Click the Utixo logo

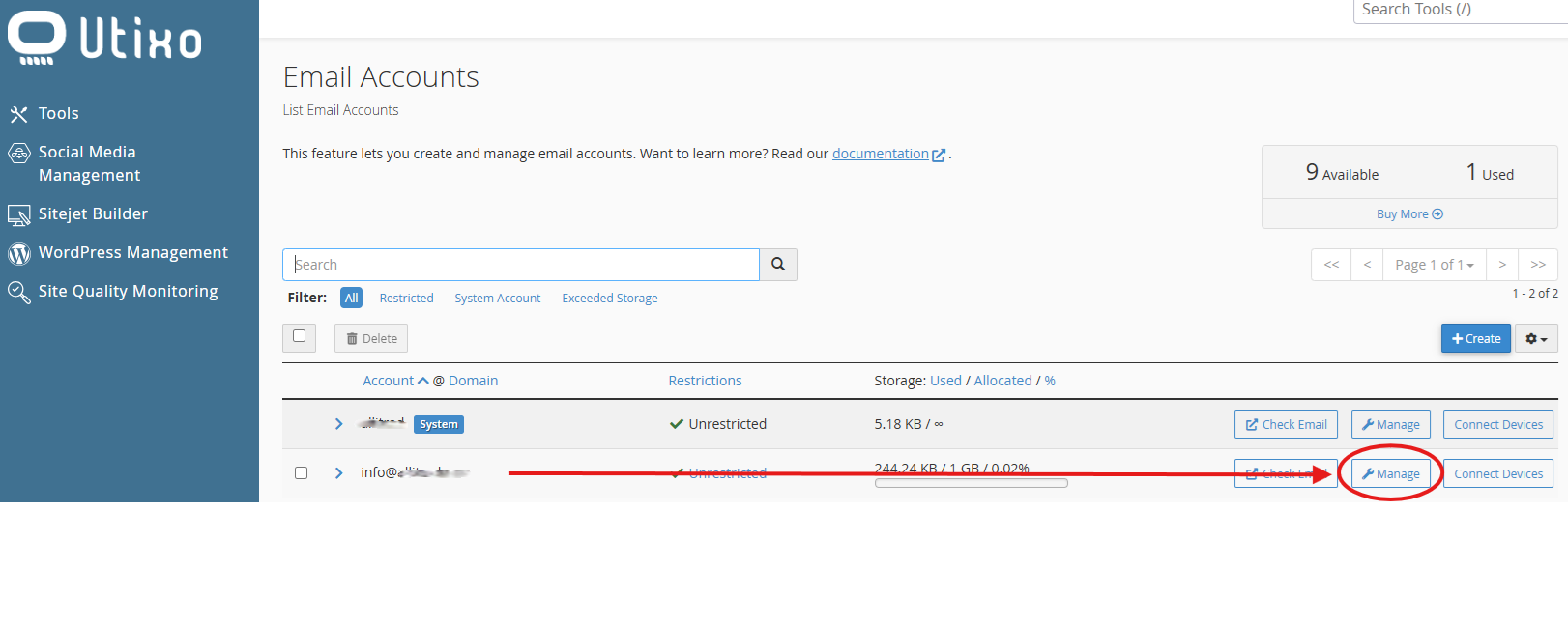tap(104, 39)
